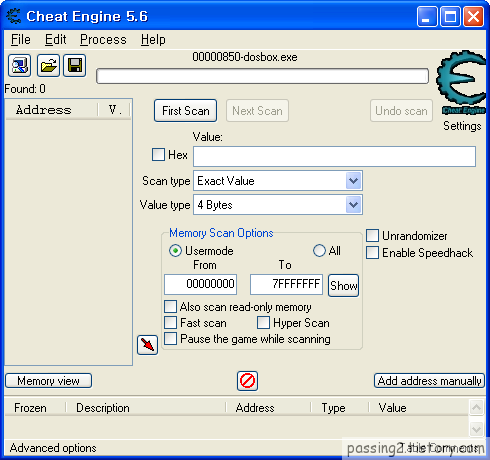Viewport: 490px width, 460px height.
Task: Click the Value input field
Action: 334,156
